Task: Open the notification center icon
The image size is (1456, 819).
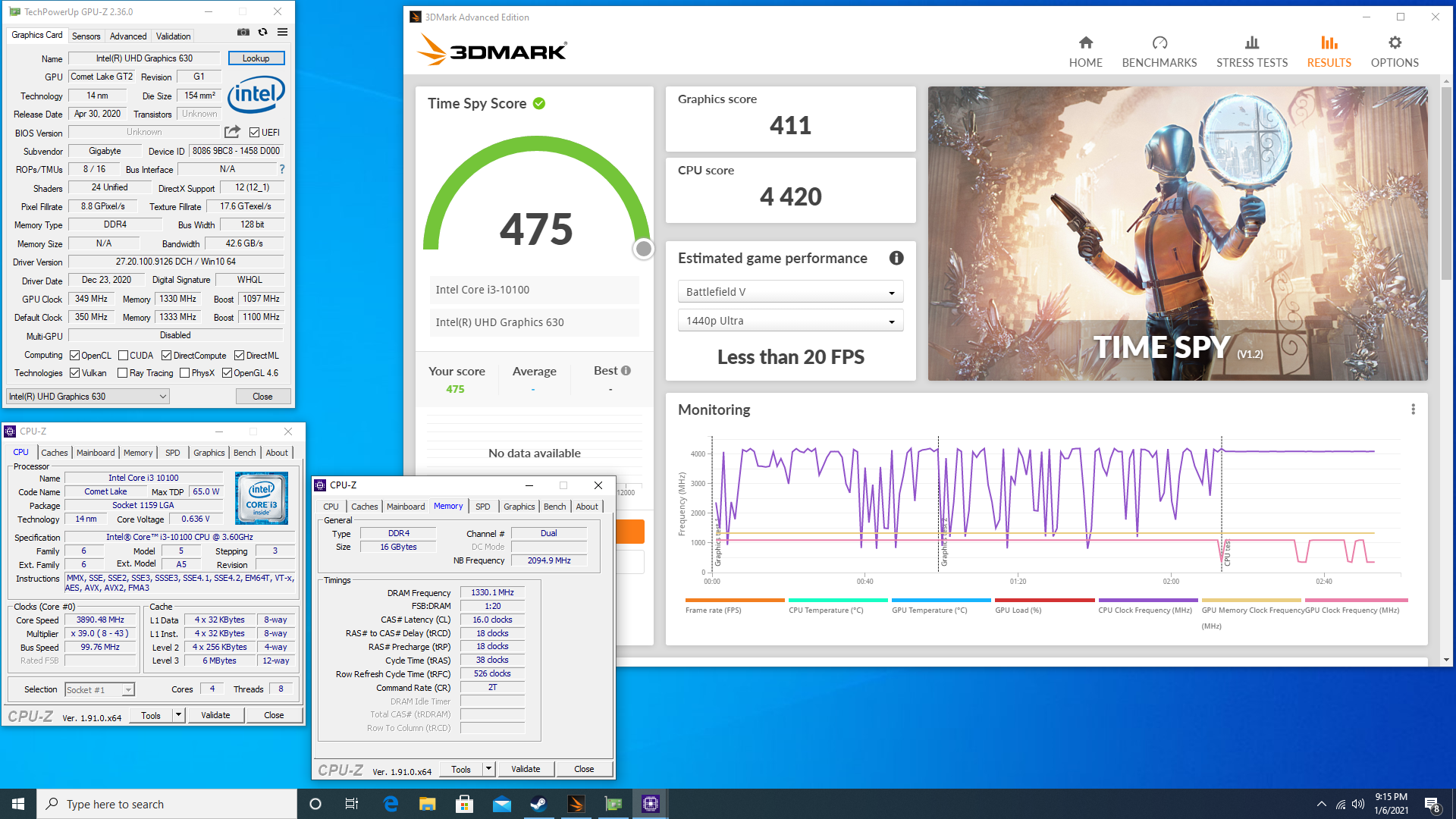Action: pyautogui.click(x=1432, y=805)
